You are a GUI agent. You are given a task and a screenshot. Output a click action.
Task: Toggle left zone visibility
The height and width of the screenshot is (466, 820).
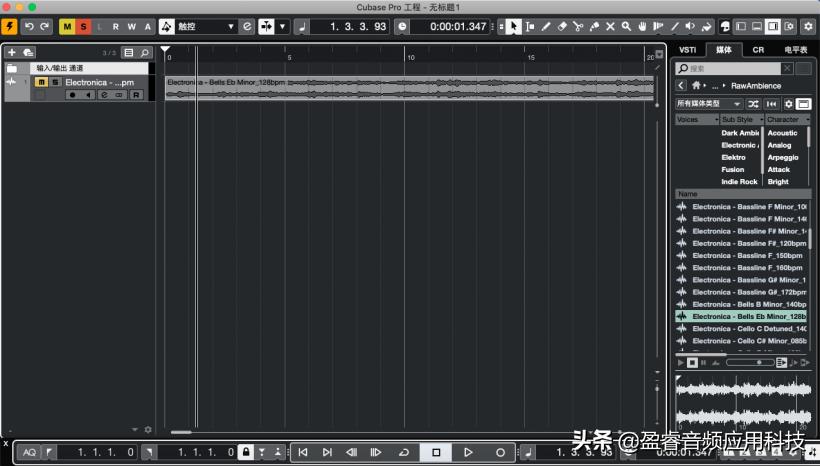(741, 27)
